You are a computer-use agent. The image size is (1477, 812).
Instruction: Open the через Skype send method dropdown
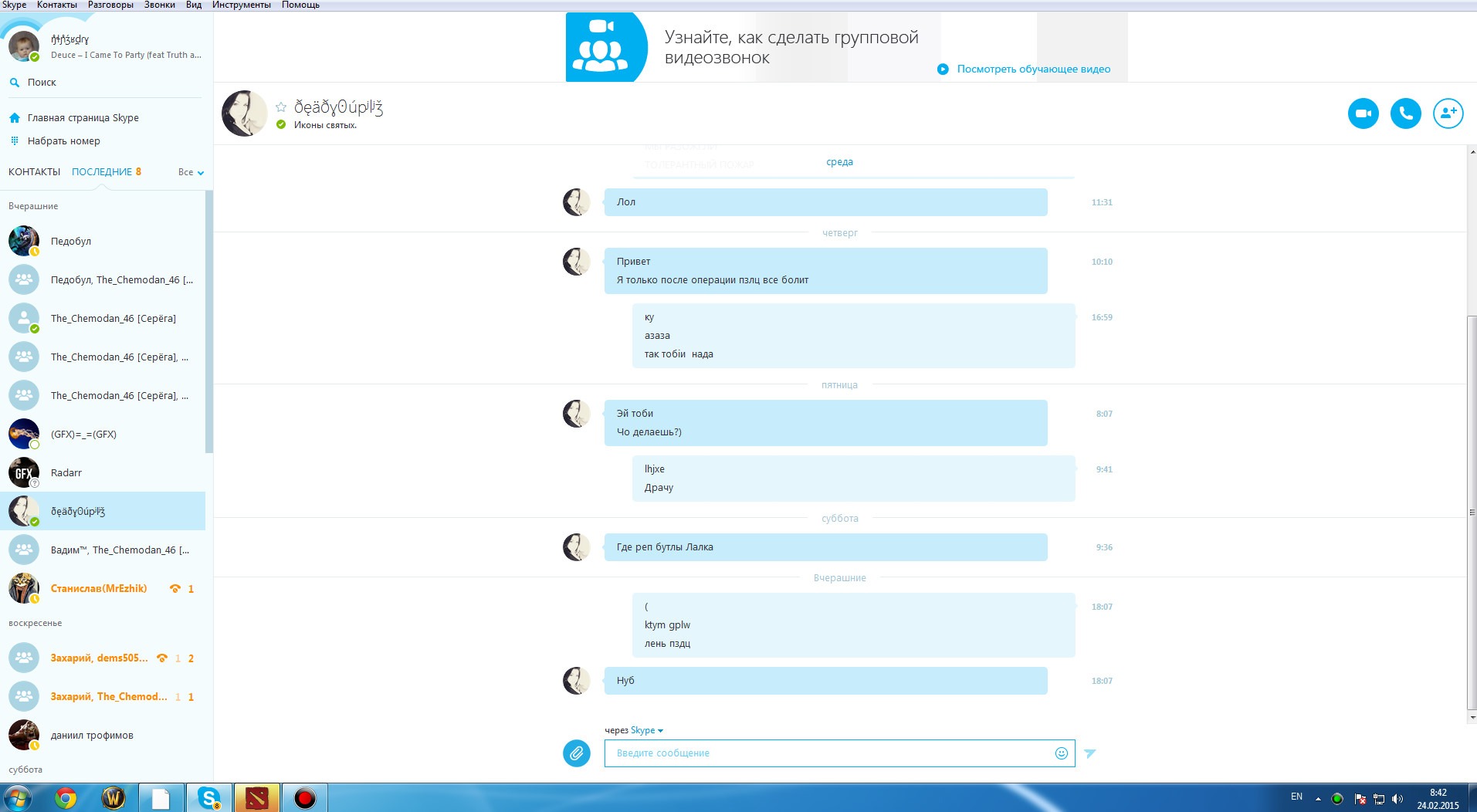click(645, 730)
